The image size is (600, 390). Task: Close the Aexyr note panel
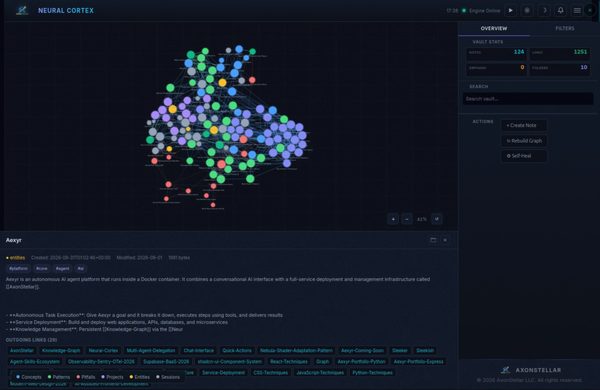click(x=445, y=240)
